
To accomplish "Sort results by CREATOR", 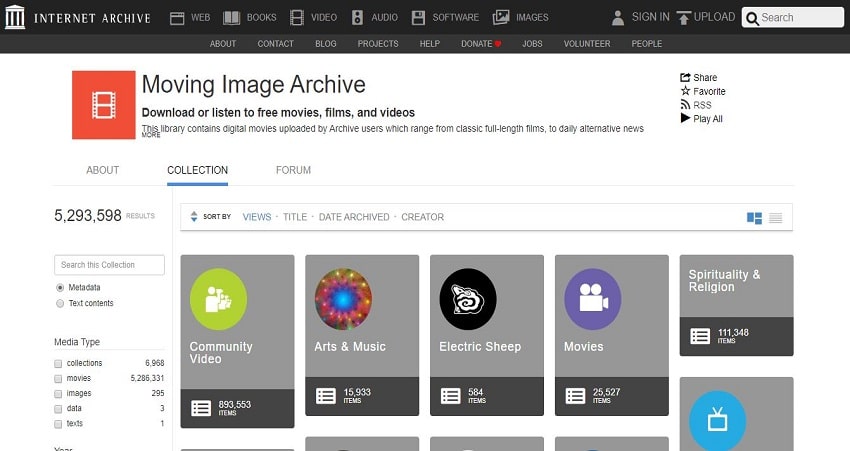I will coord(422,217).
